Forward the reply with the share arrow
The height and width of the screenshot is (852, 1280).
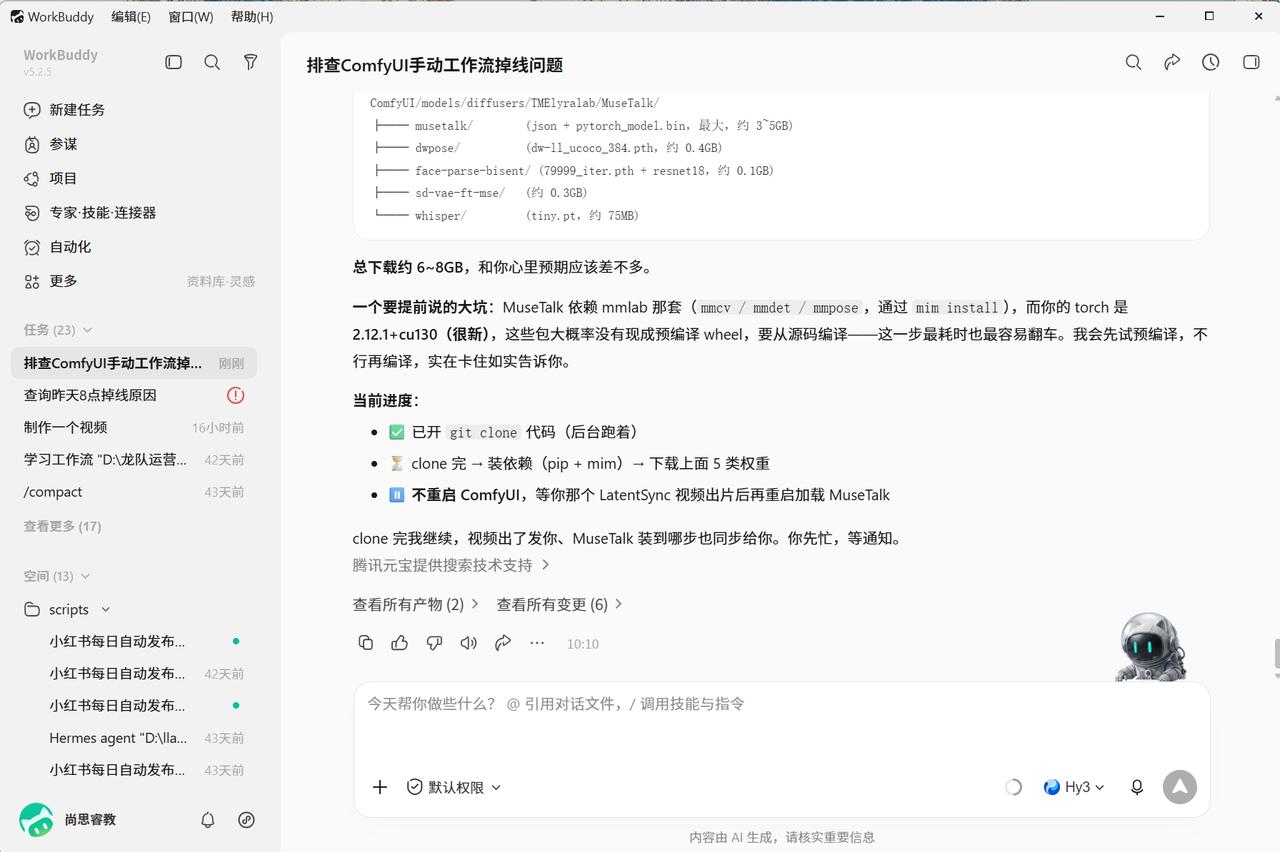(503, 643)
